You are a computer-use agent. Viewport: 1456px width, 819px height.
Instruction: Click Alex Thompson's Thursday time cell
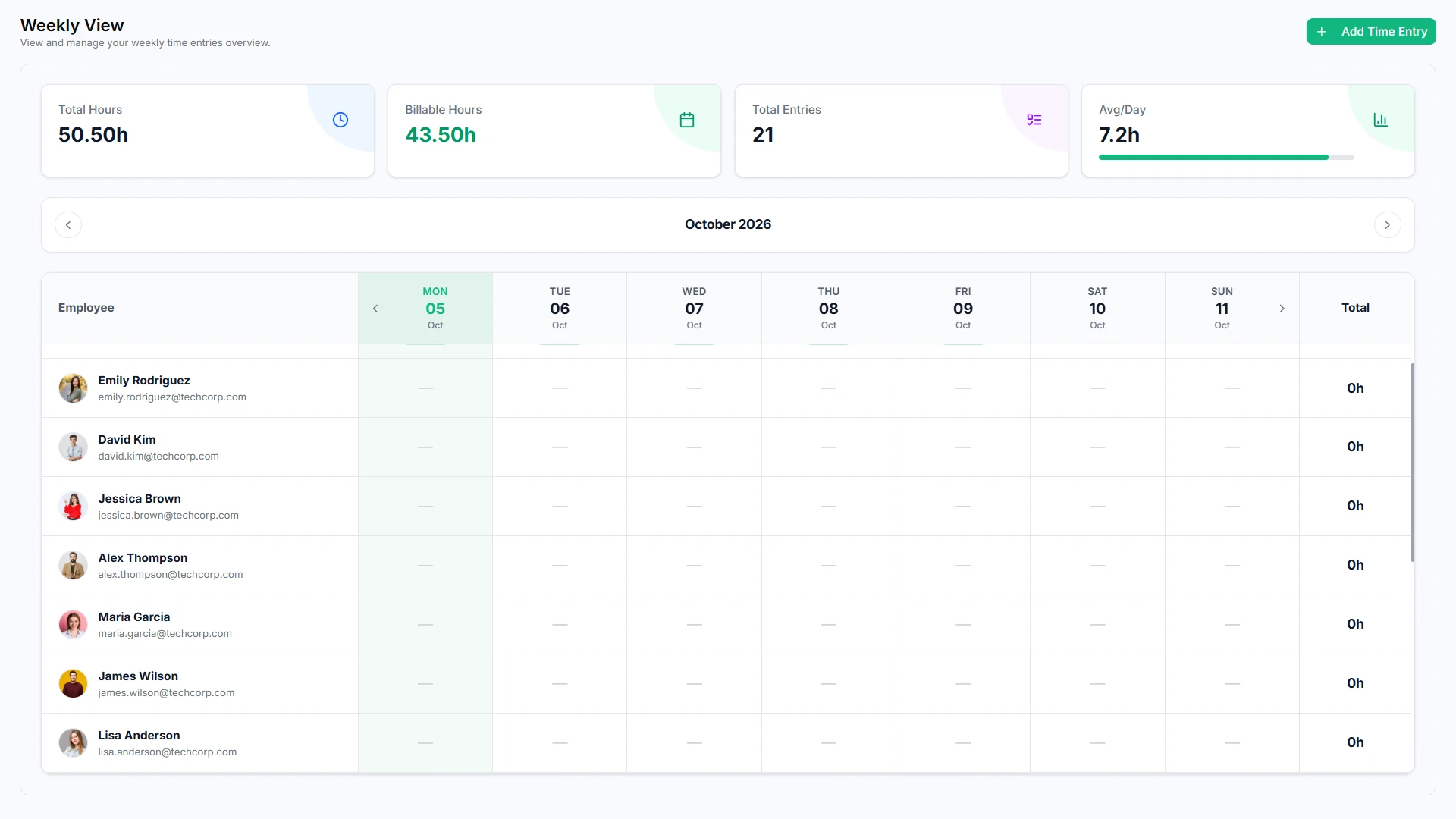828,566
